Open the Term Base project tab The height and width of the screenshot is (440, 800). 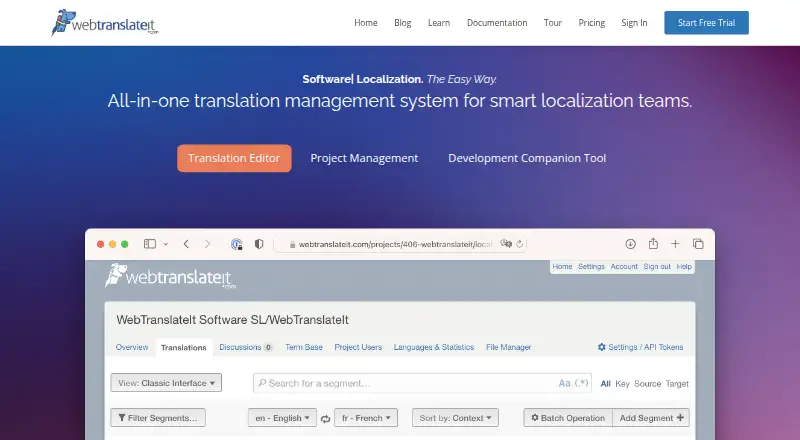[x=304, y=347]
